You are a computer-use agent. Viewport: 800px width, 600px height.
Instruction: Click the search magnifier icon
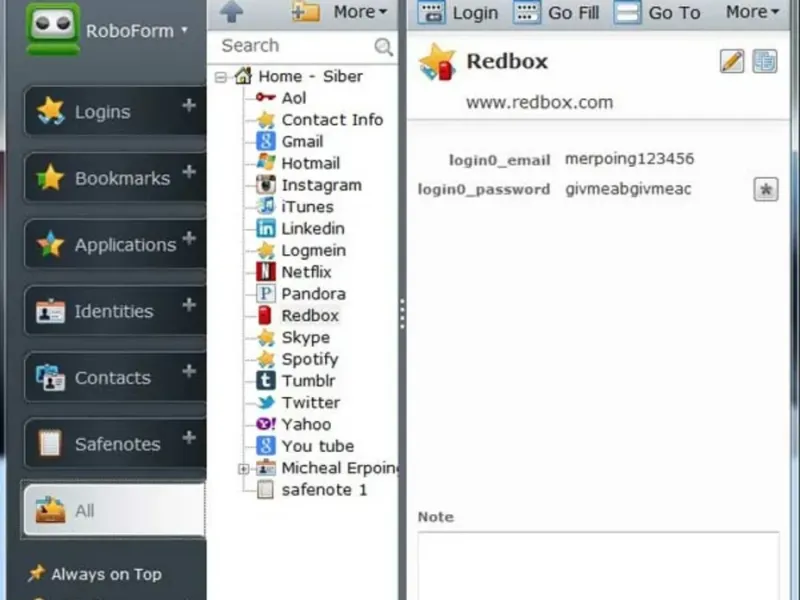click(383, 47)
